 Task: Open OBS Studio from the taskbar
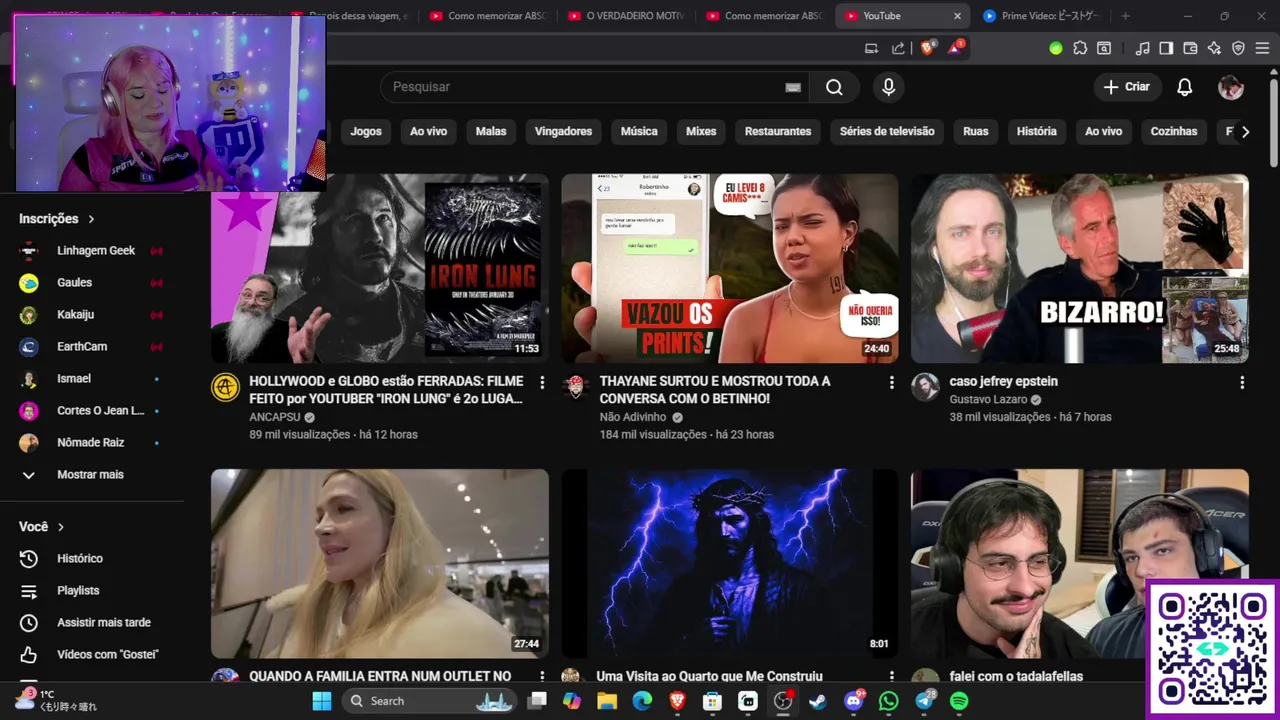783,701
